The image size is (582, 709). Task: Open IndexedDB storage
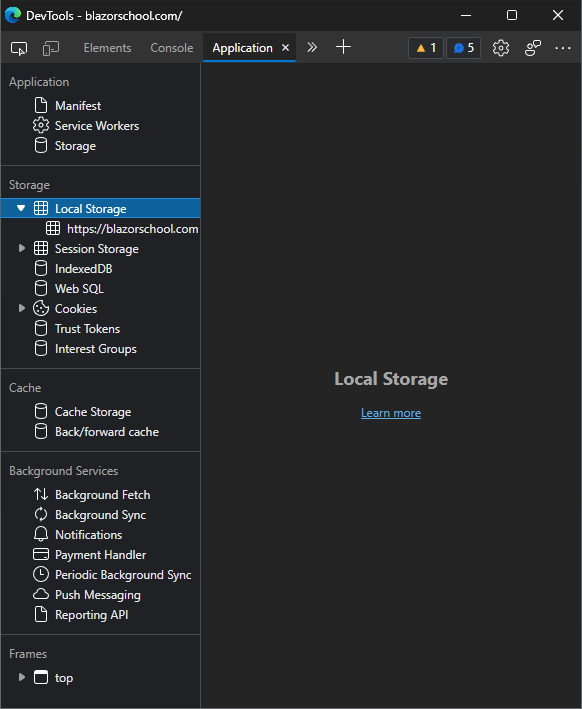[83, 269]
